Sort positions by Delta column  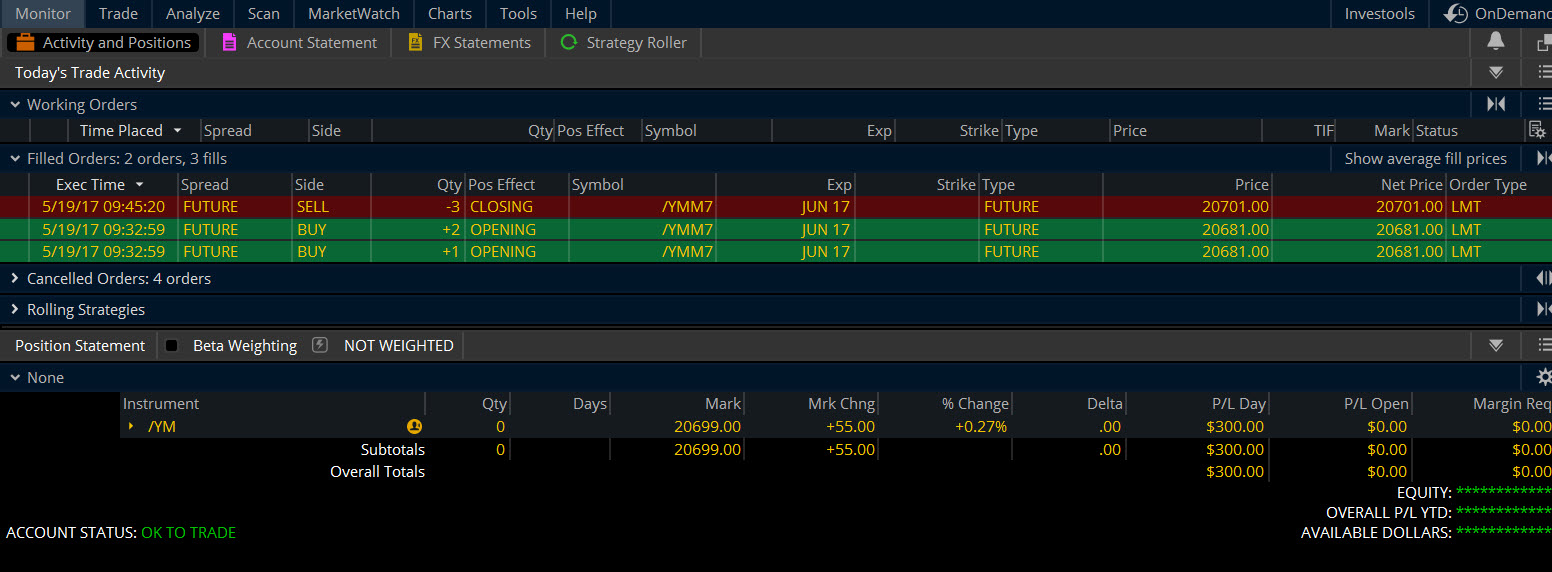coord(1105,403)
